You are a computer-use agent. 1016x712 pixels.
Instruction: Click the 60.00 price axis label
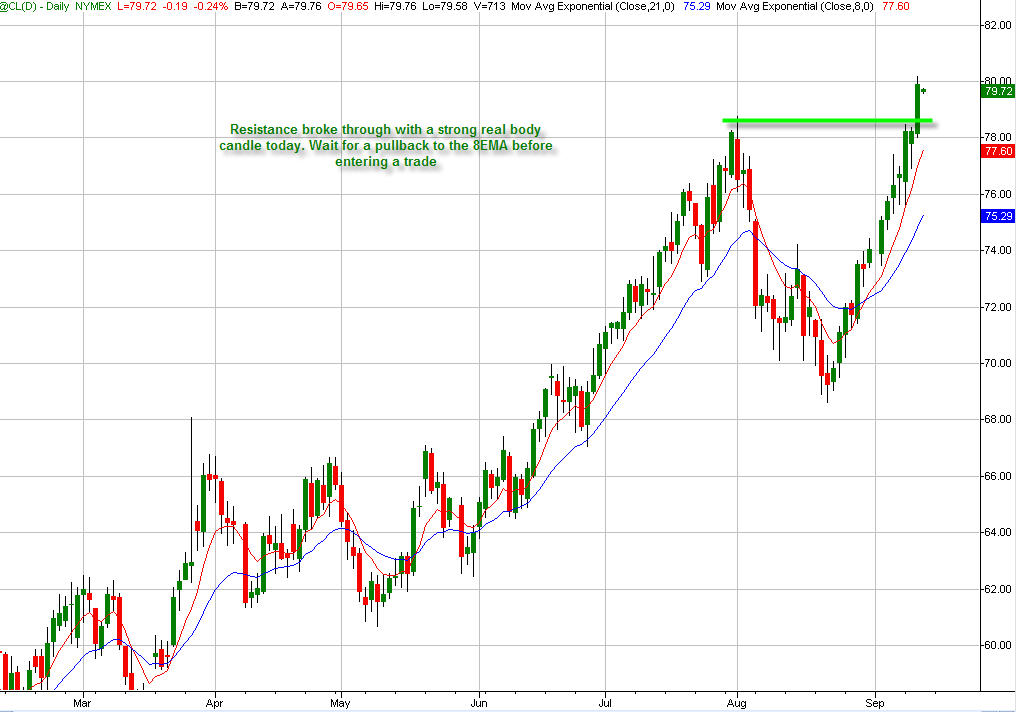tap(998, 645)
